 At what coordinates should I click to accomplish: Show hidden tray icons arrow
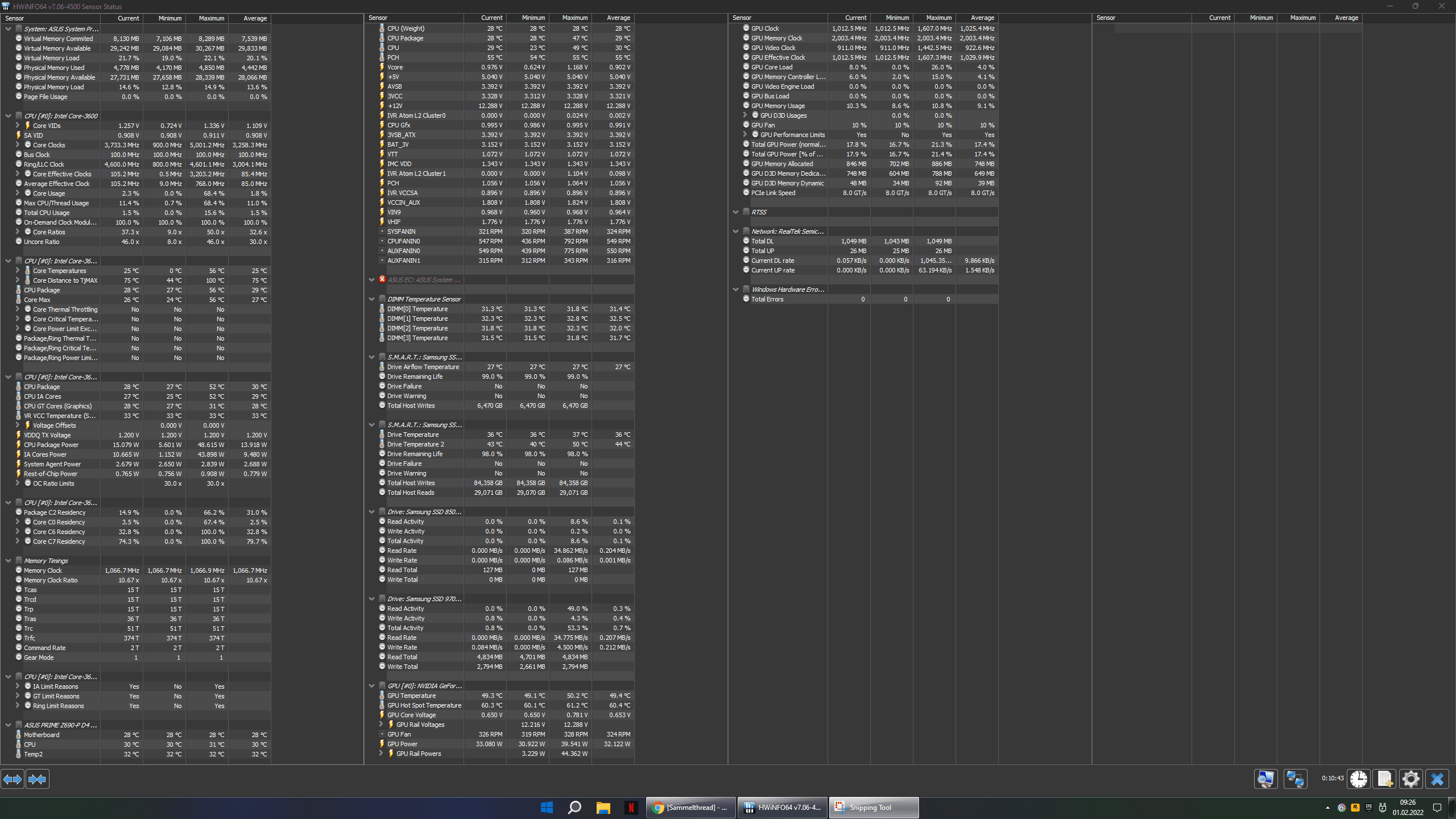point(1328,808)
